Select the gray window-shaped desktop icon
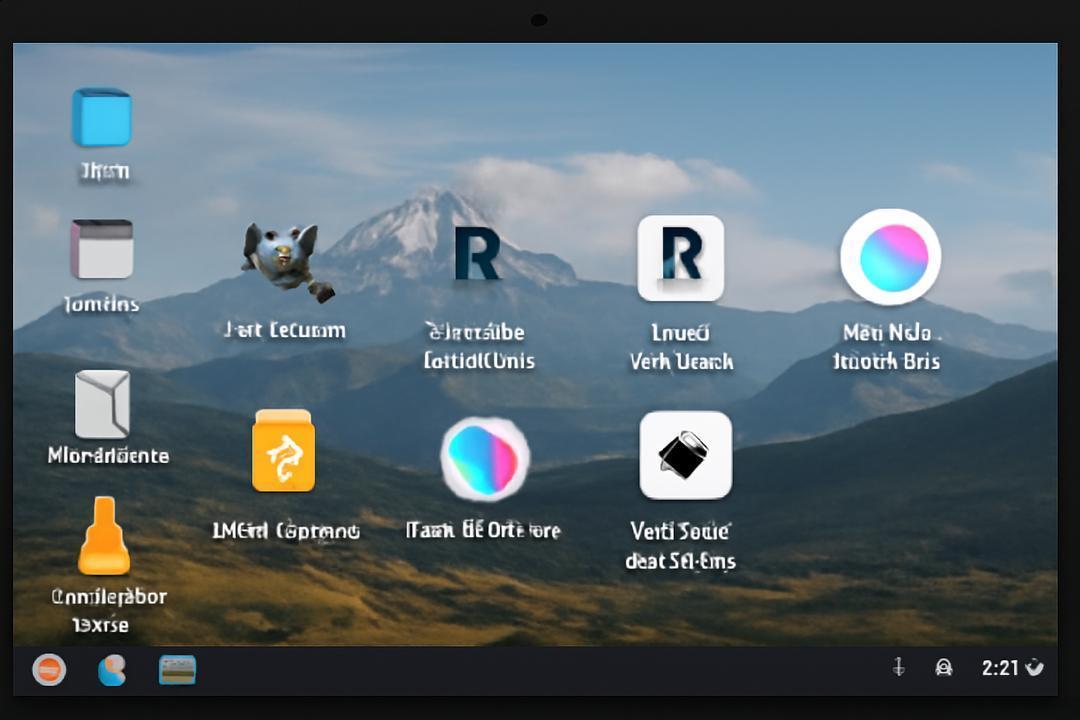1080x720 pixels. coord(102,249)
